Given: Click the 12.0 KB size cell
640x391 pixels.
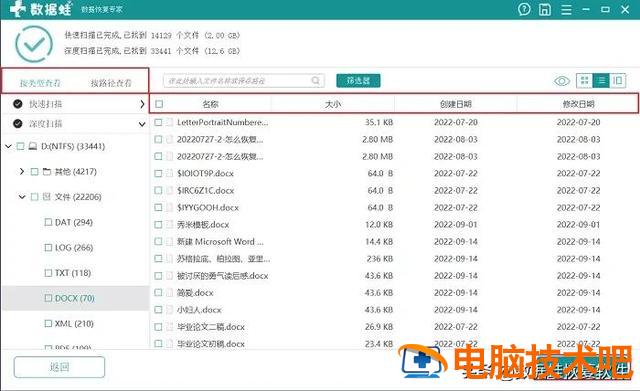Looking at the screenshot, I should tap(379, 224).
